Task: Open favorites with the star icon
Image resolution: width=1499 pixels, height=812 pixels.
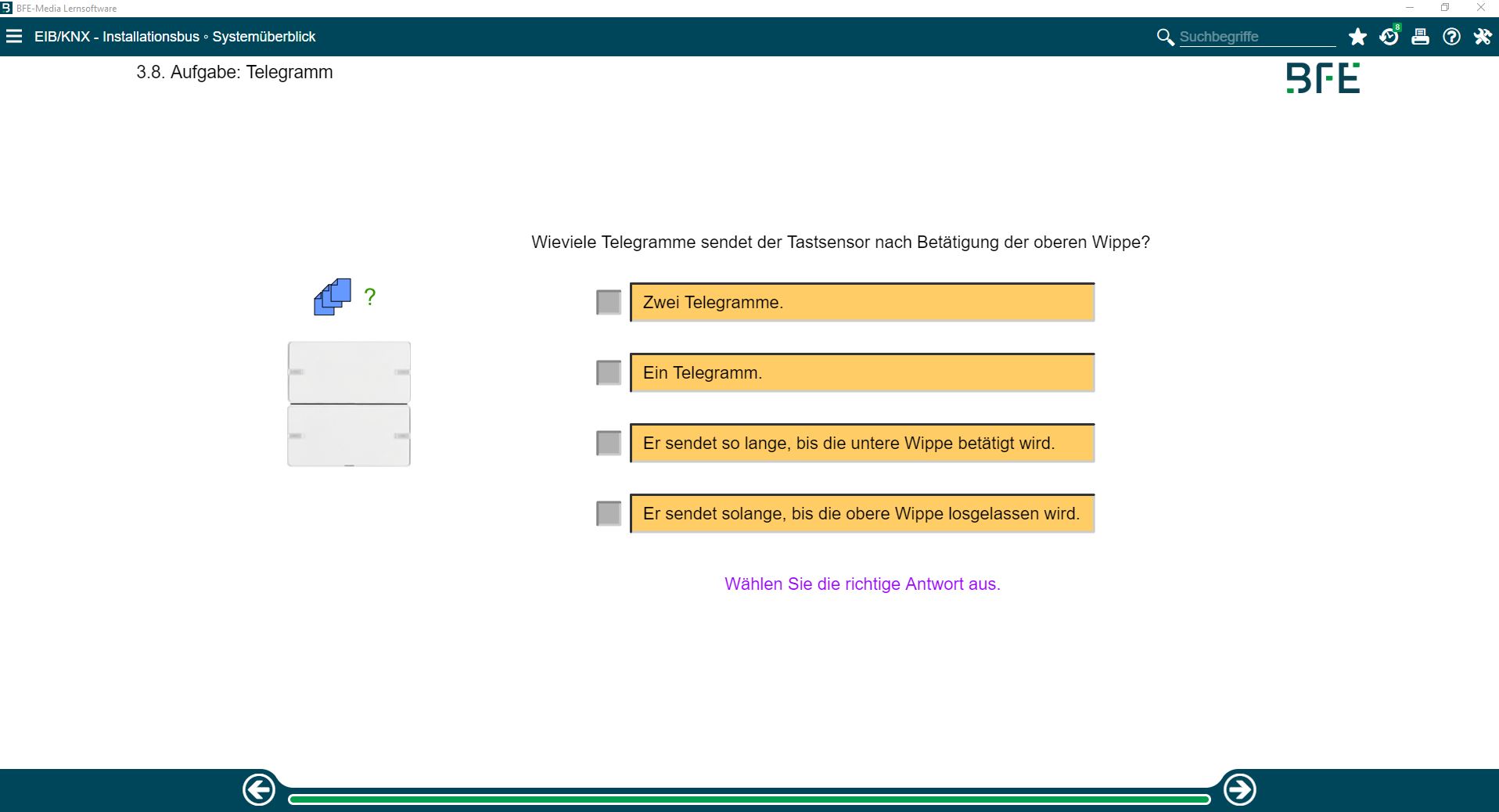Action: coord(1357,37)
